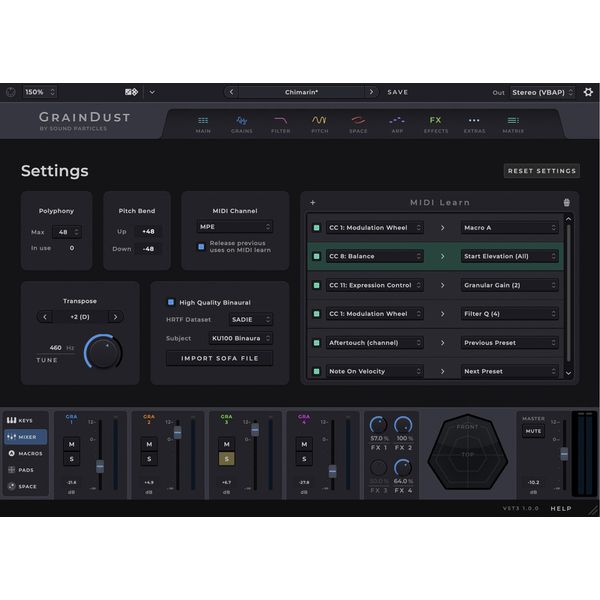Switch to the ARP tab

pos(397,125)
